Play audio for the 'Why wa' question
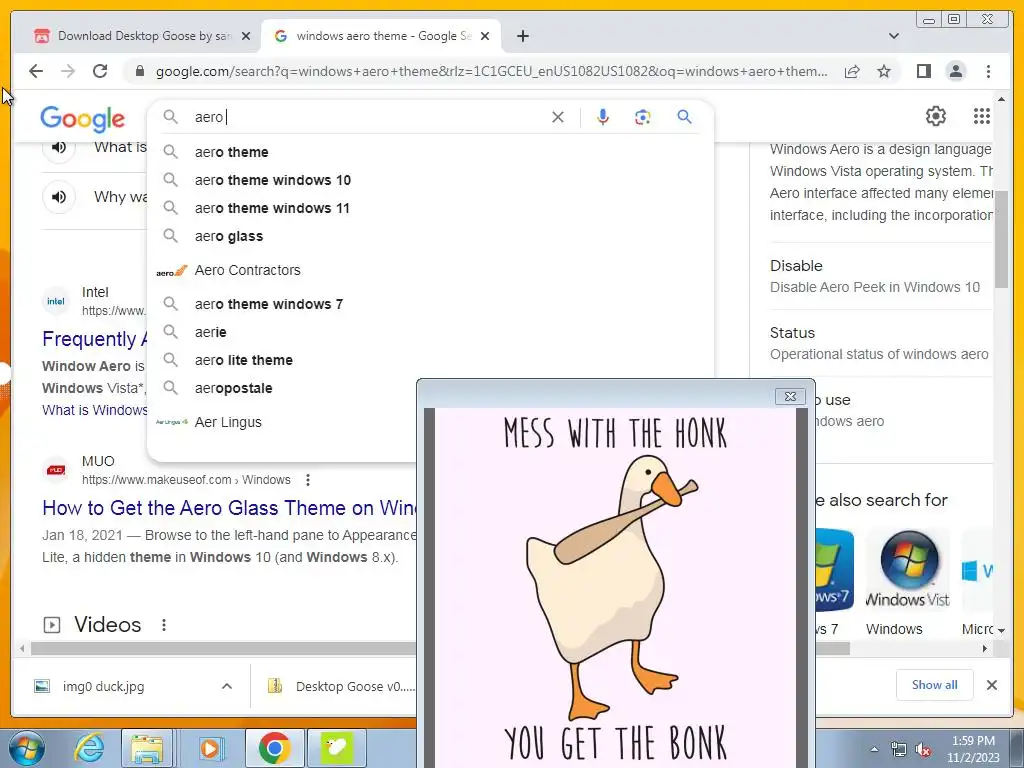The width and height of the screenshot is (1024, 768). [59, 197]
